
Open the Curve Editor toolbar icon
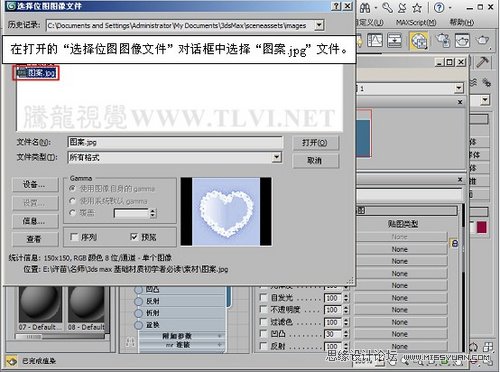point(375,41)
